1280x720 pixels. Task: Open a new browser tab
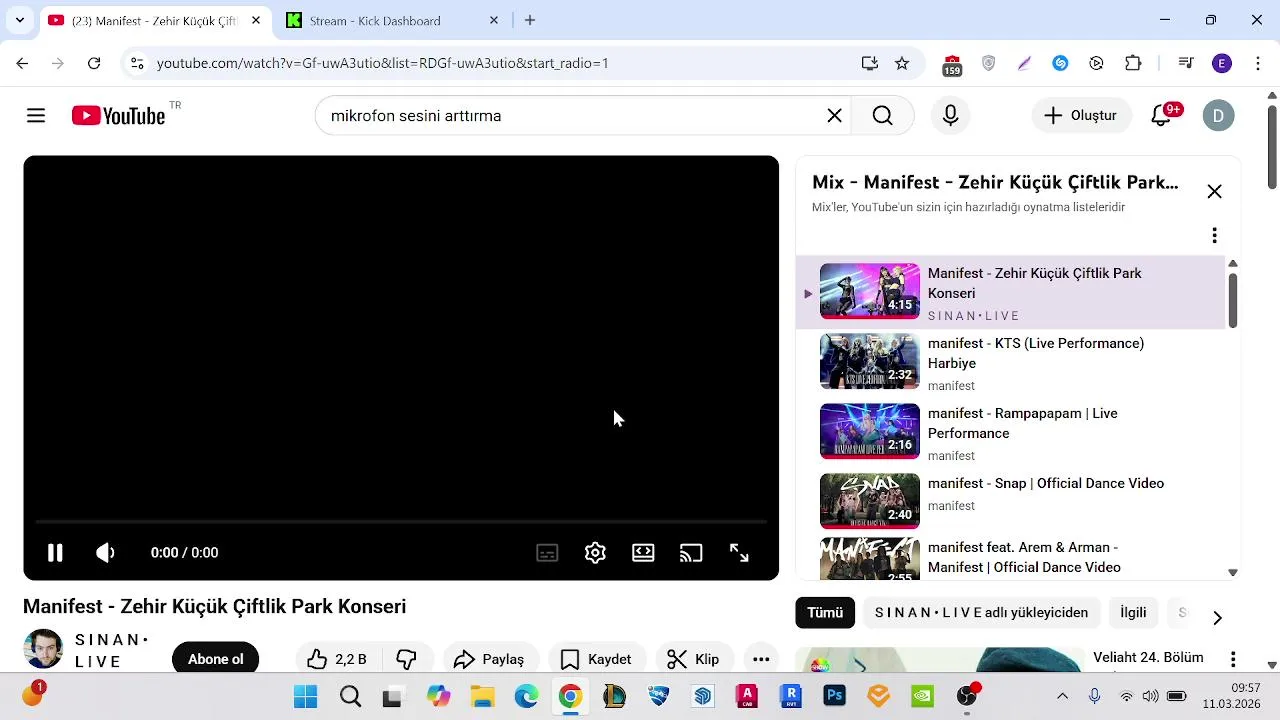click(x=530, y=20)
